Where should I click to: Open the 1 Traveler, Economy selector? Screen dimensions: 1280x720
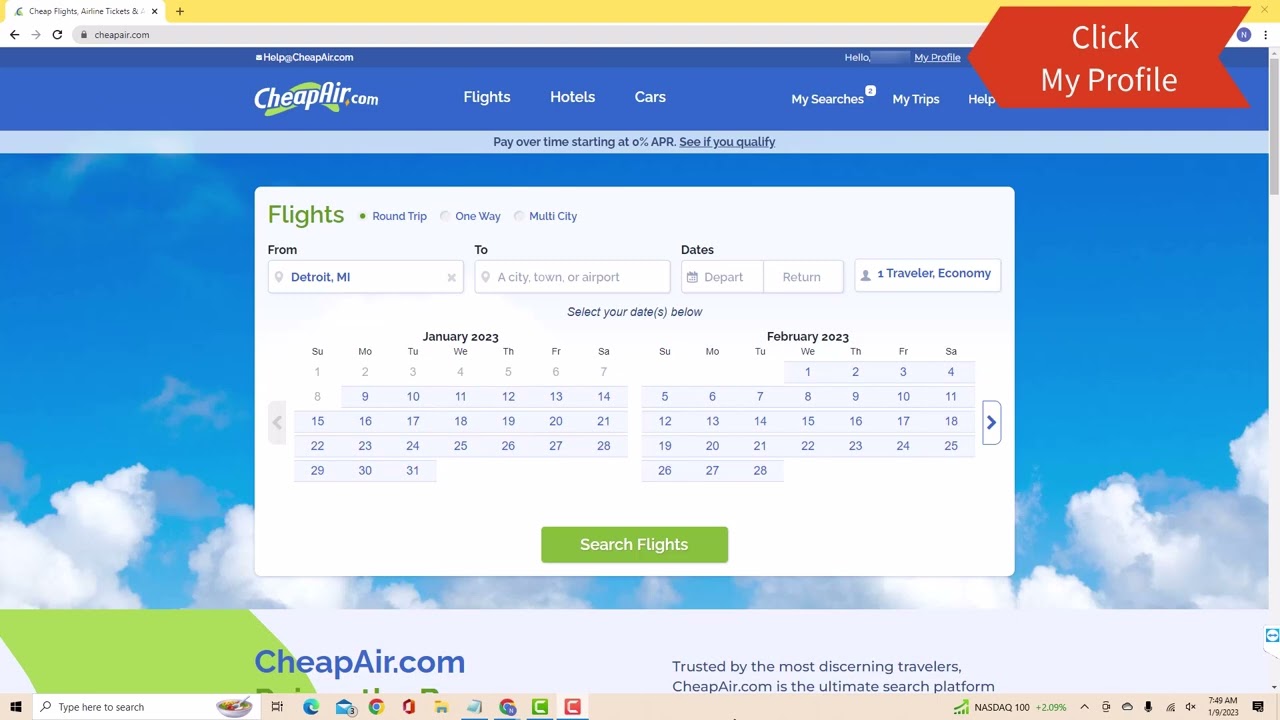927,275
